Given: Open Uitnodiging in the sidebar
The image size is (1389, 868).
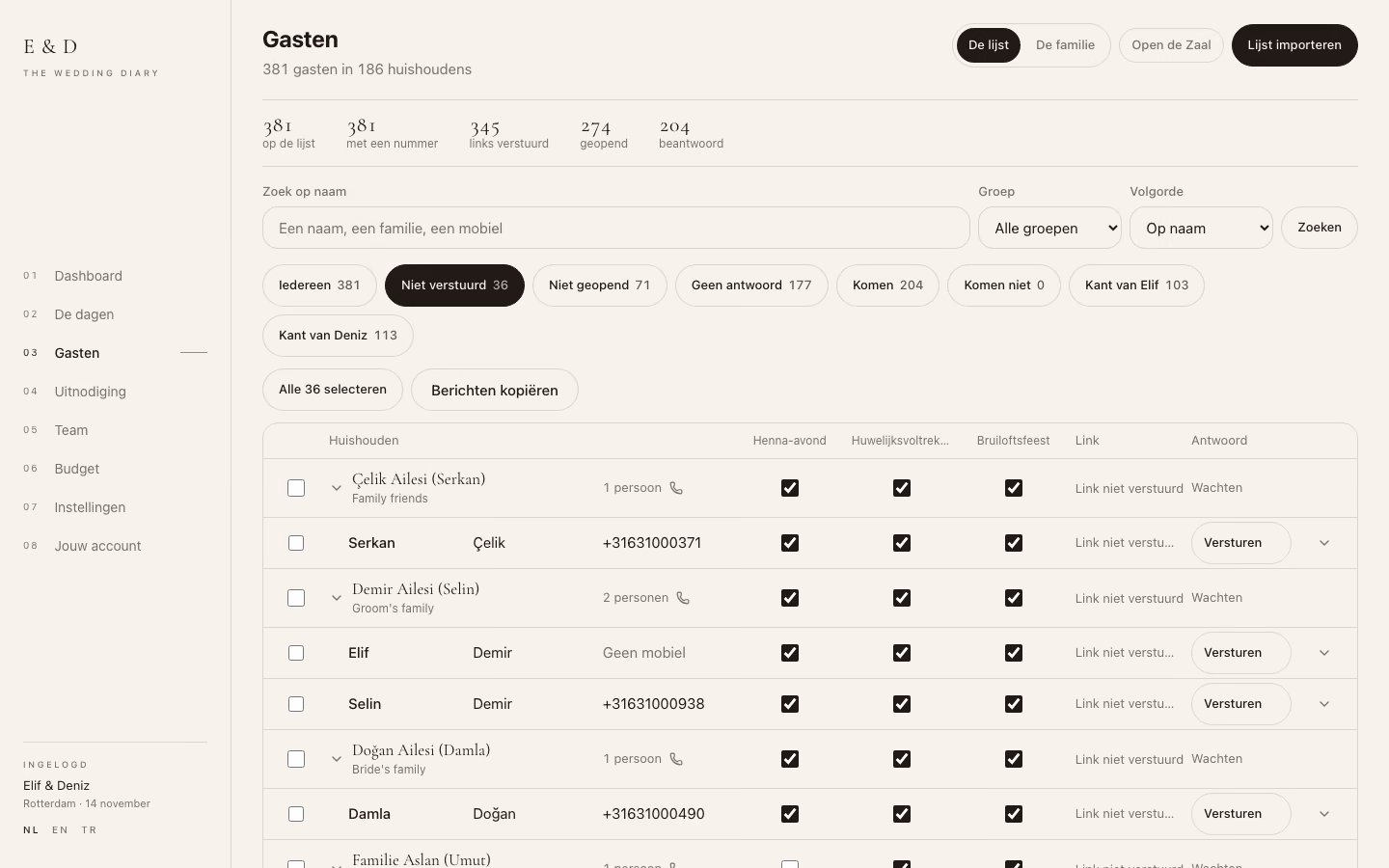Looking at the screenshot, I should click(91, 392).
